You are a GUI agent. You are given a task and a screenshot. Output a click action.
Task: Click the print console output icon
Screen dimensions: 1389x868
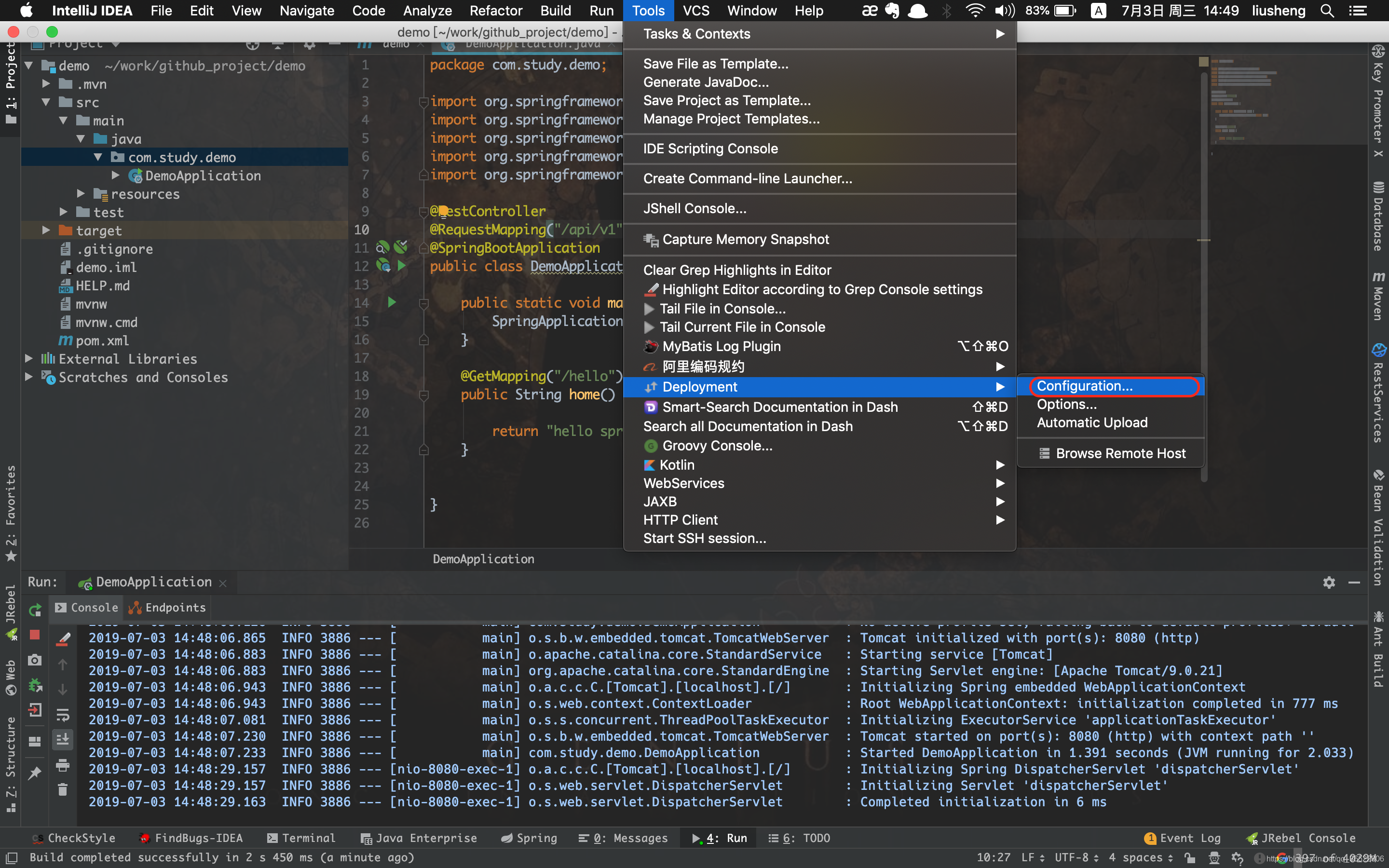(x=63, y=765)
